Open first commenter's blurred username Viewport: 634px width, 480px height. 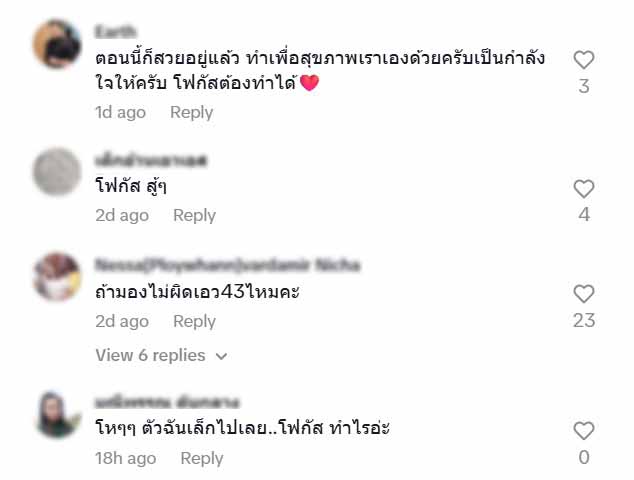115,32
